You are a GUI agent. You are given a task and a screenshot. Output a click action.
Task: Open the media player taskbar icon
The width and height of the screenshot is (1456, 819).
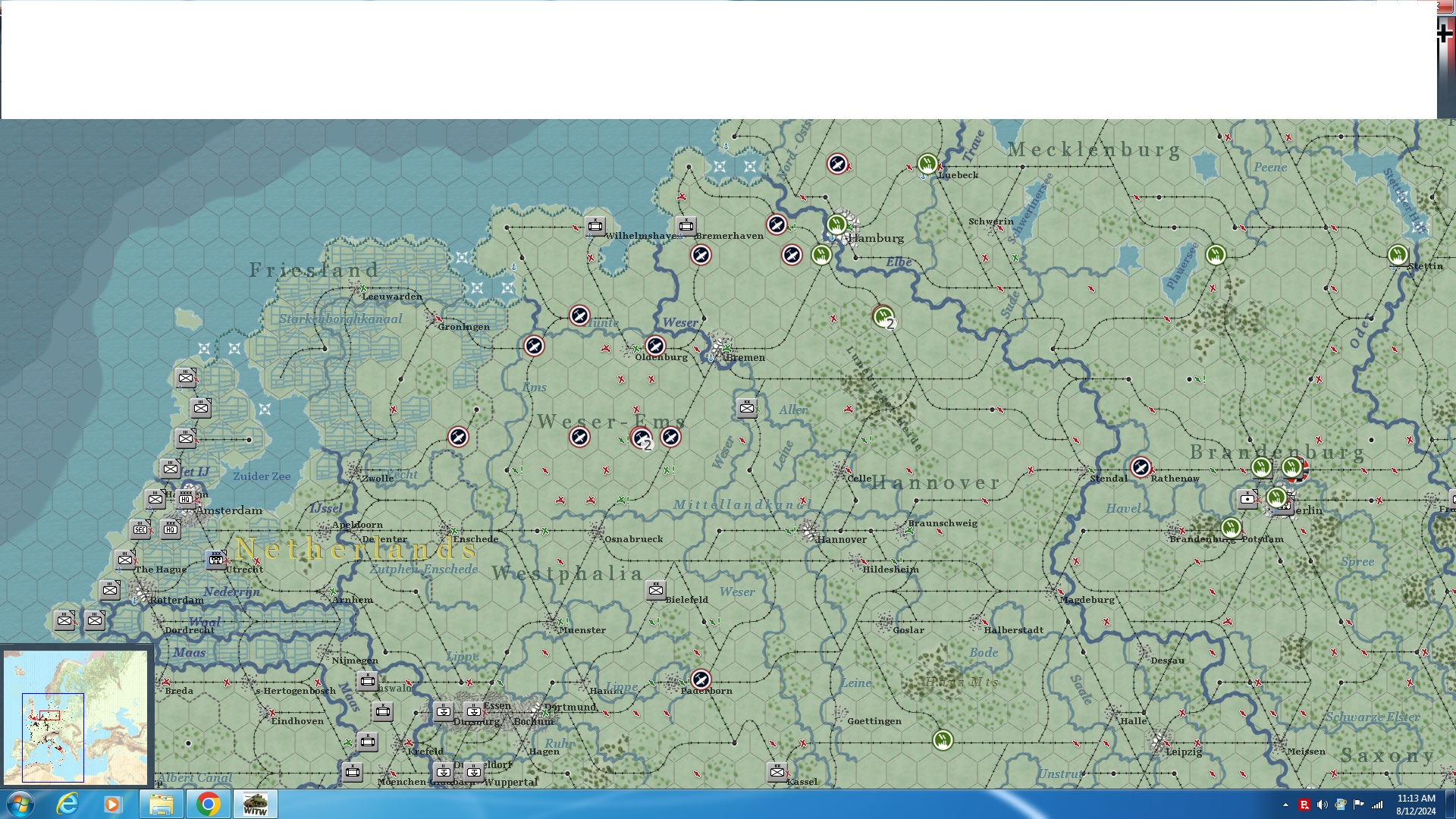click(112, 804)
